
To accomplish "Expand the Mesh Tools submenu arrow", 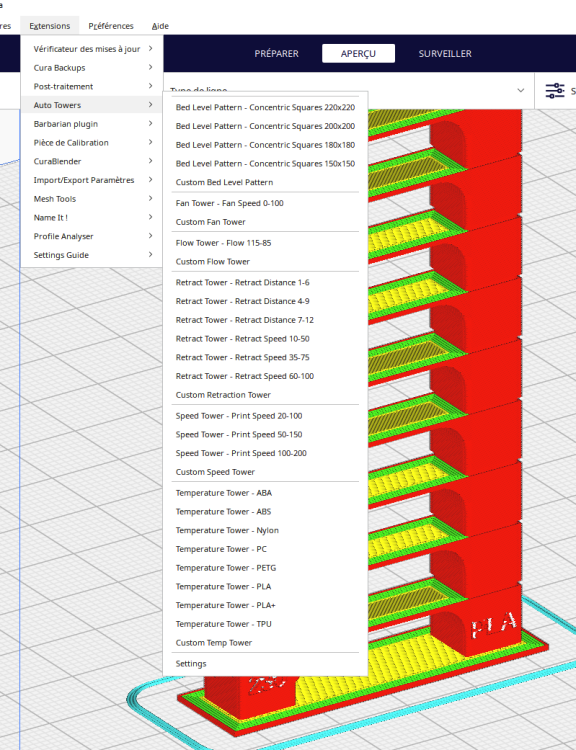I will pyautogui.click(x=150, y=199).
